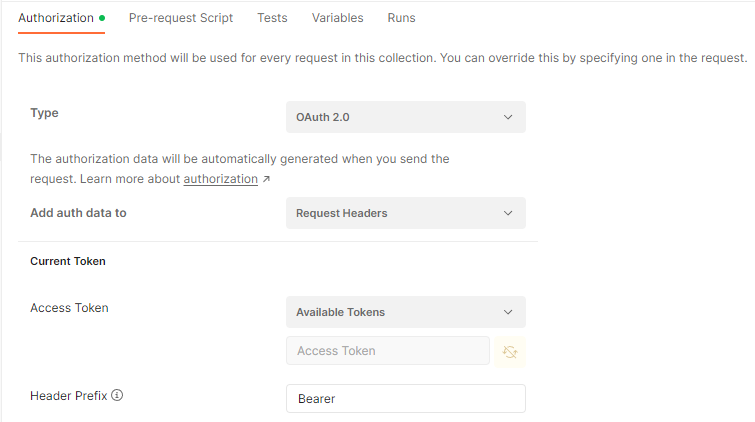Viewport: 755px width, 422px height.
Task: Click the chevron in the OAuth 2.0 field
Action: pyautogui.click(x=508, y=117)
